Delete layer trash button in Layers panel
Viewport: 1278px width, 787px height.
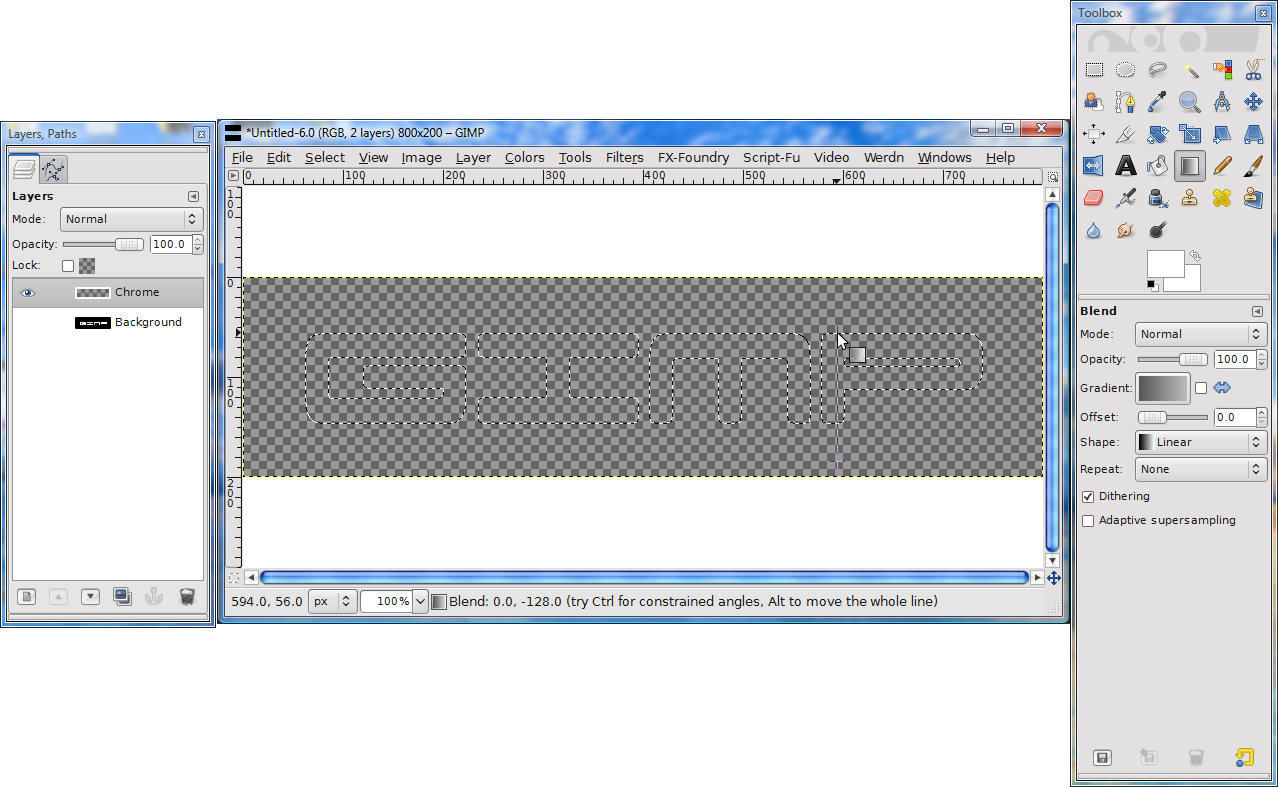[x=186, y=597]
